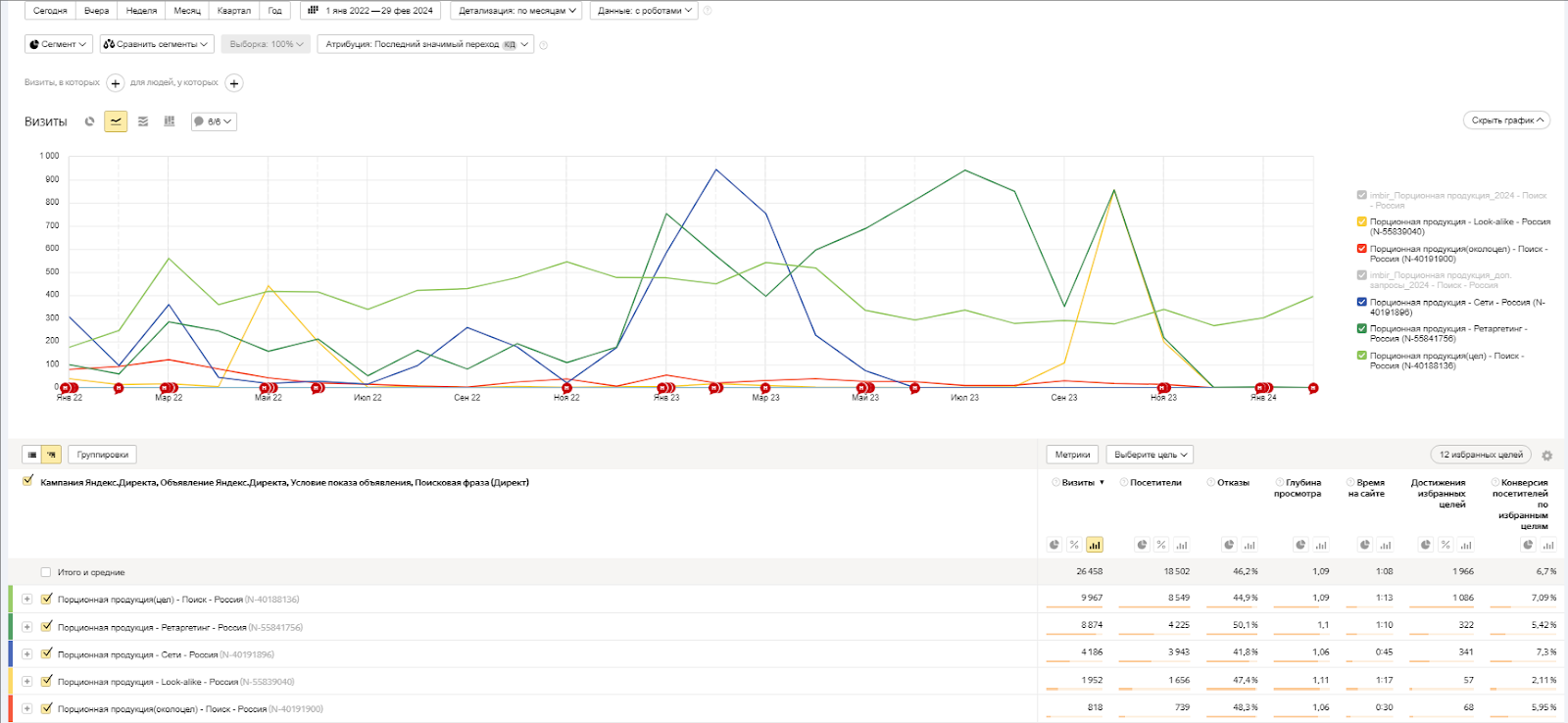
Task: Click the Группировки button
Action: point(103,455)
